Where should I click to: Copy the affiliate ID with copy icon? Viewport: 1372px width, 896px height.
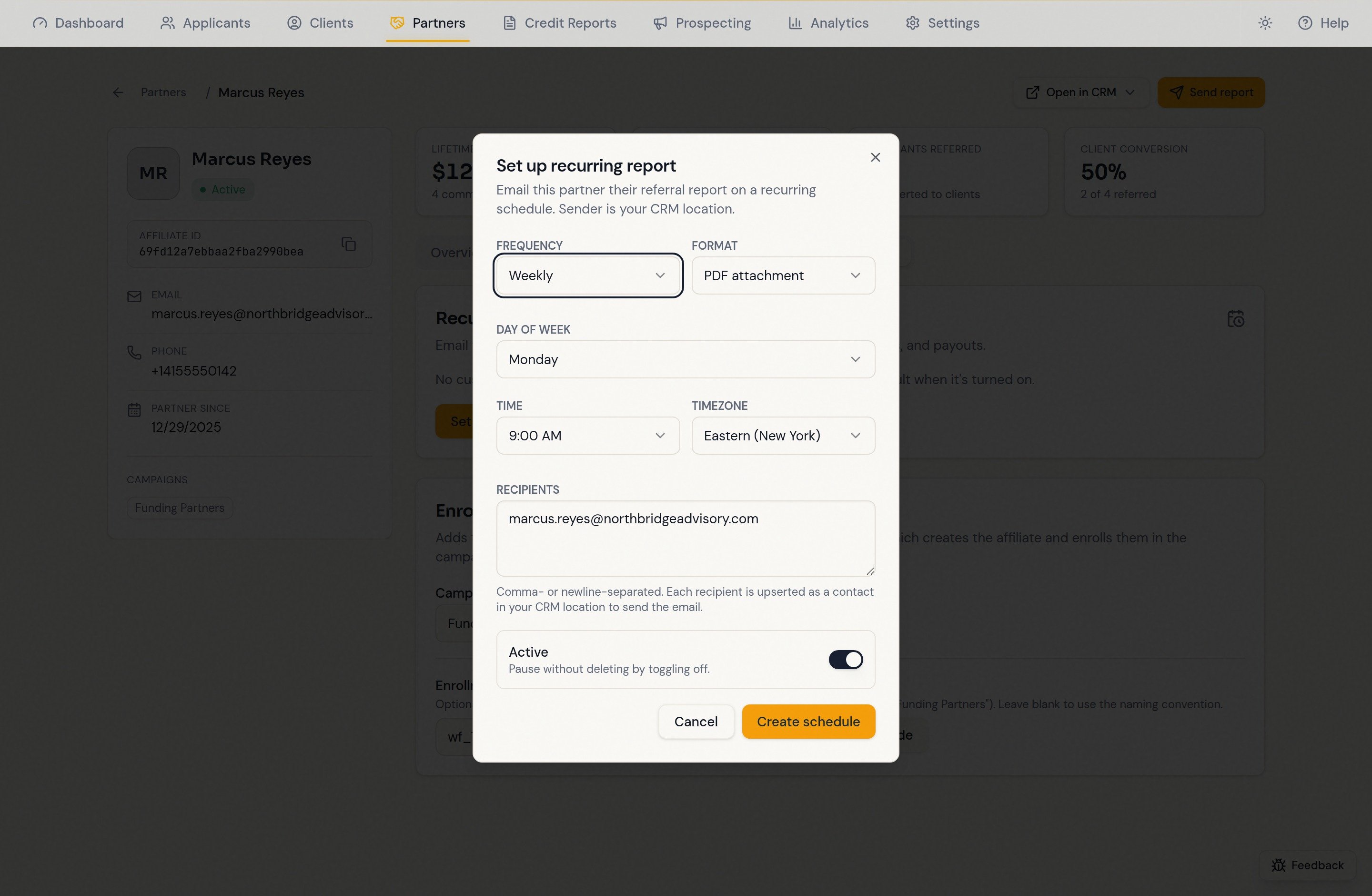point(349,244)
